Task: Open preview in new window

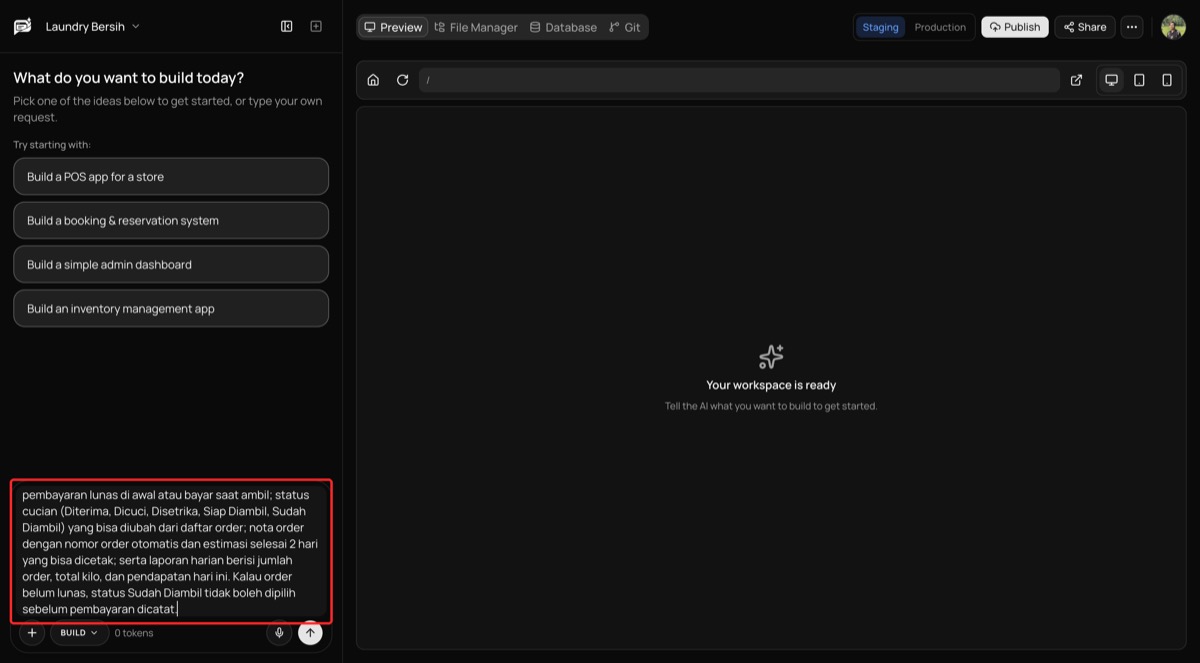Action: [1076, 80]
